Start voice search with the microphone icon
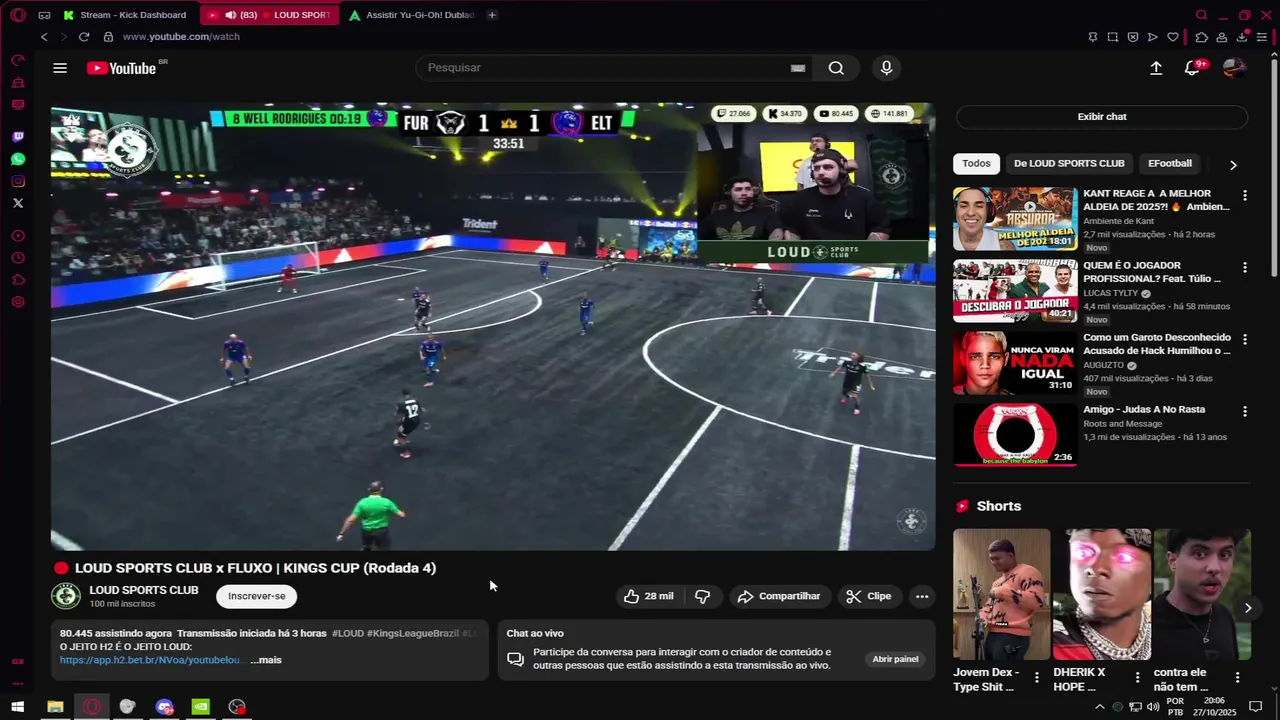1280x720 pixels. pyautogui.click(x=886, y=68)
